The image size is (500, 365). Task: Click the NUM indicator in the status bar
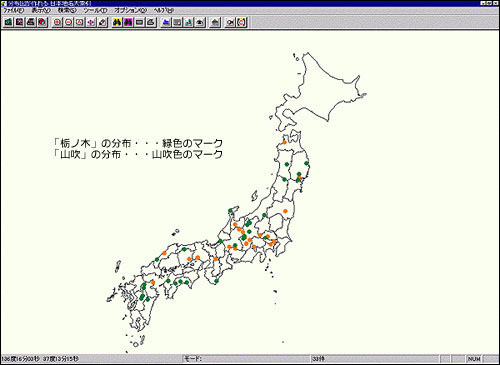pyautogui.click(x=474, y=359)
